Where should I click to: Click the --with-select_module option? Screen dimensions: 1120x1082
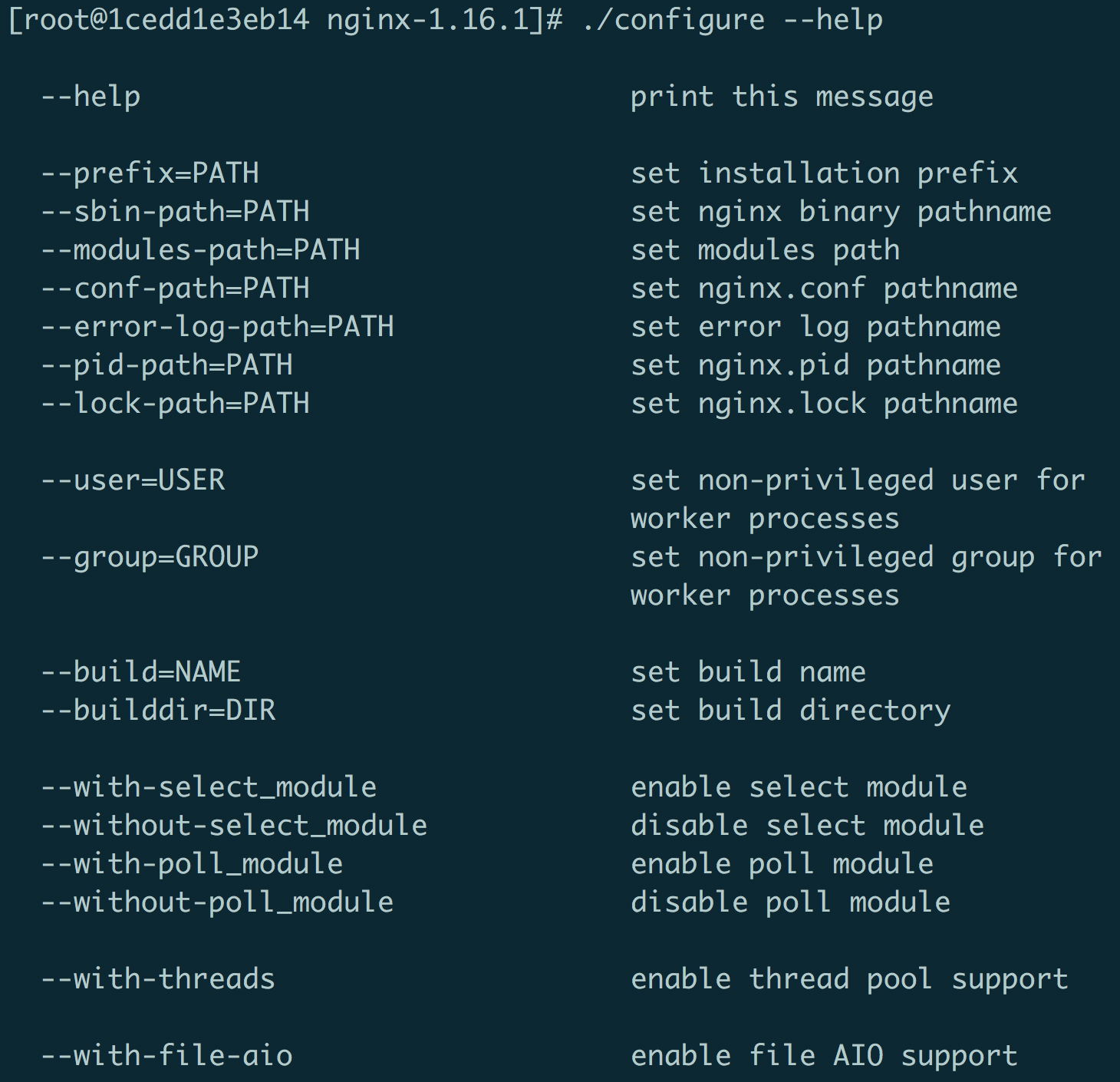pos(209,787)
